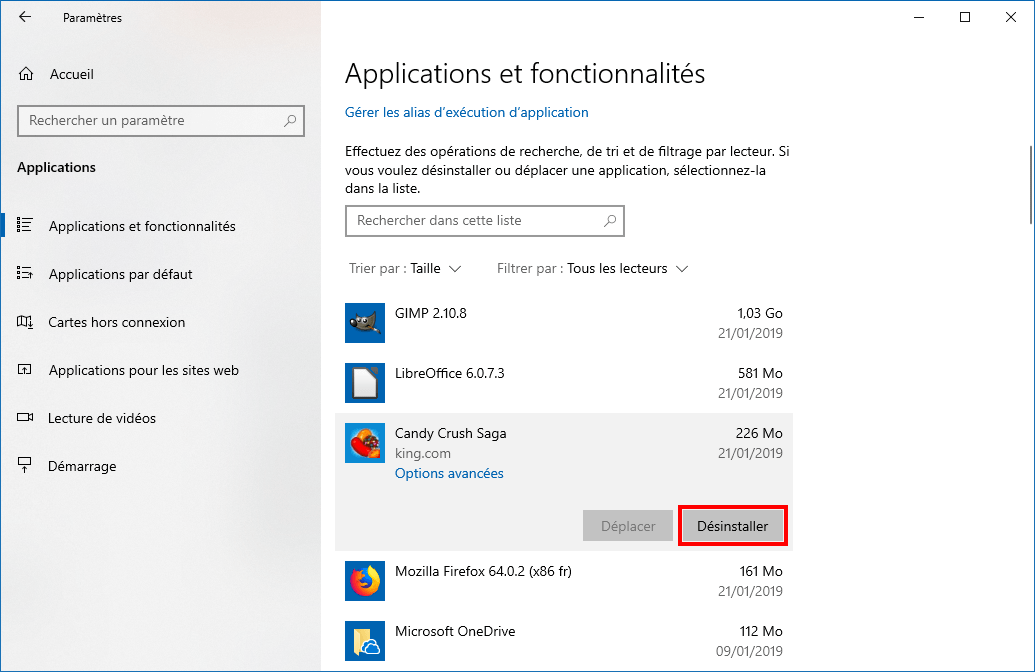Click the Lecture de vidéos camera icon
Image resolution: width=1035 pixels, height=672 pixels.
point(24,417)
